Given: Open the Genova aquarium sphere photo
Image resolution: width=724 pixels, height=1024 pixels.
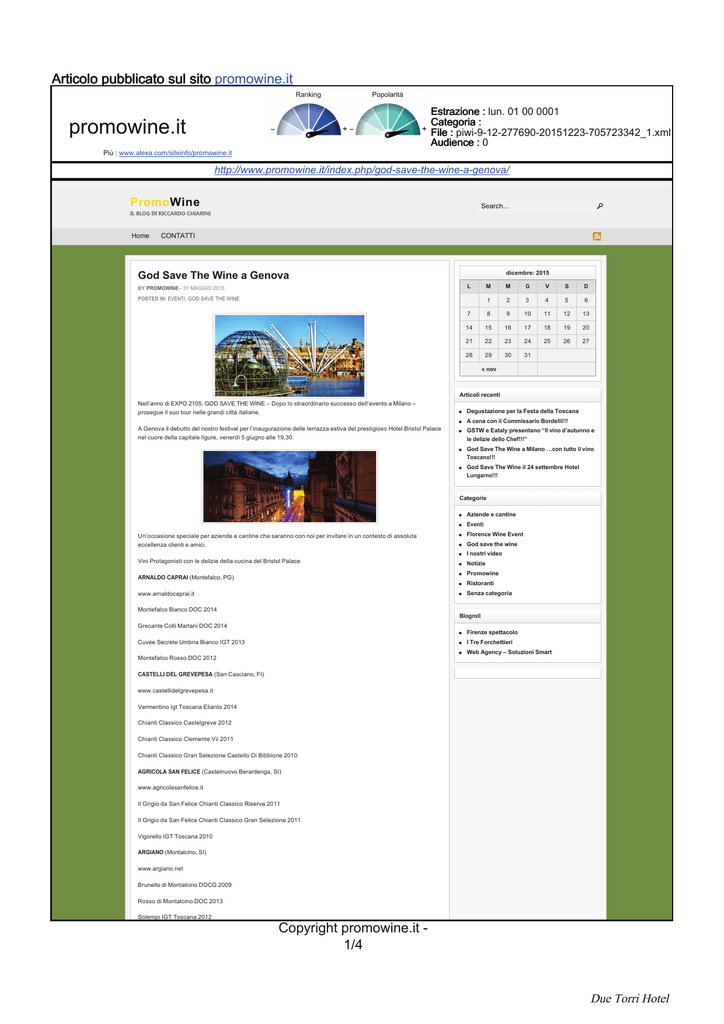Looking at the screenshot, I should point(290,355).
